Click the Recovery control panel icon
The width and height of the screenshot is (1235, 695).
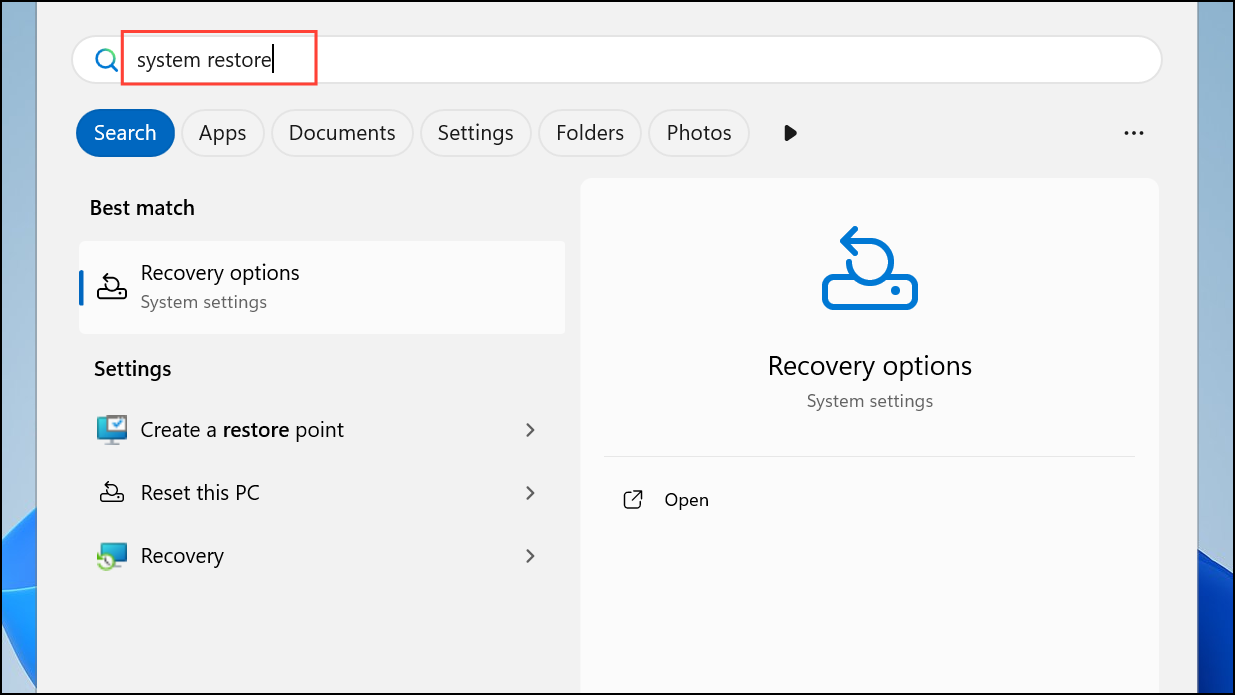point(112,556)
